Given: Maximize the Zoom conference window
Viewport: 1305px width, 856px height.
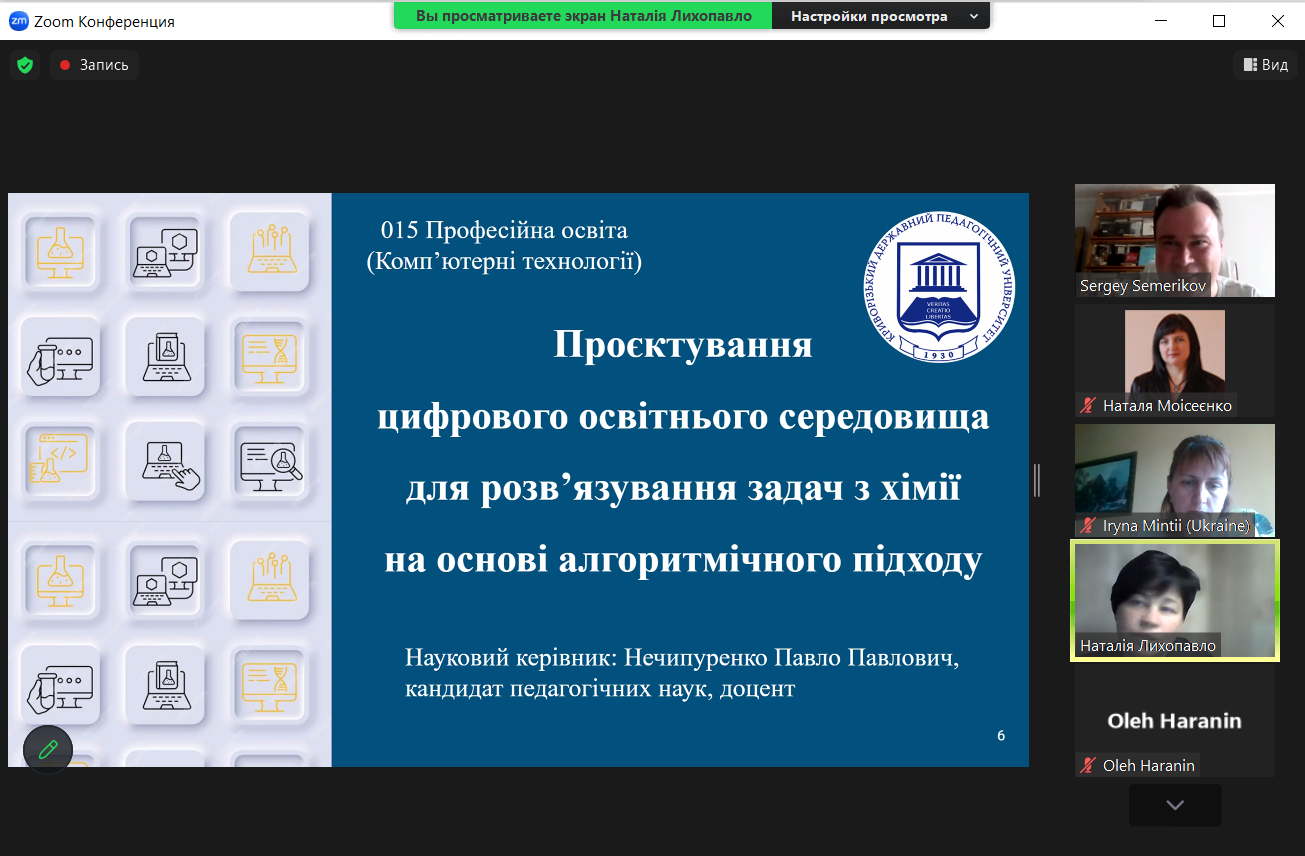Looking at the screenshot, I should (1219, 21).
